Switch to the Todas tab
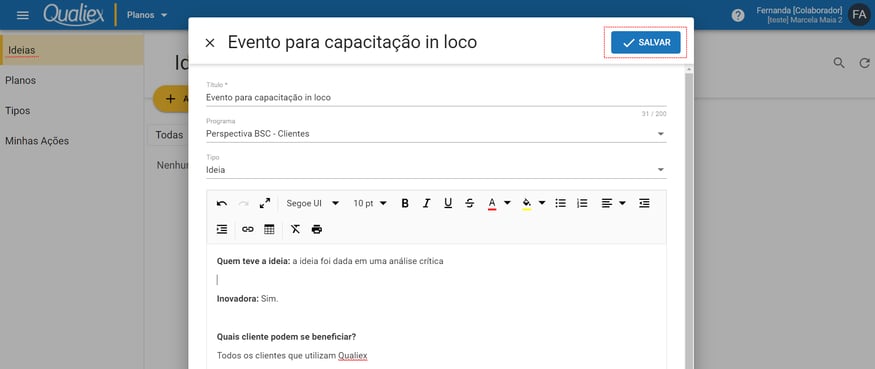The height and width of the screenshot is (369, 875). click(169, 135)
